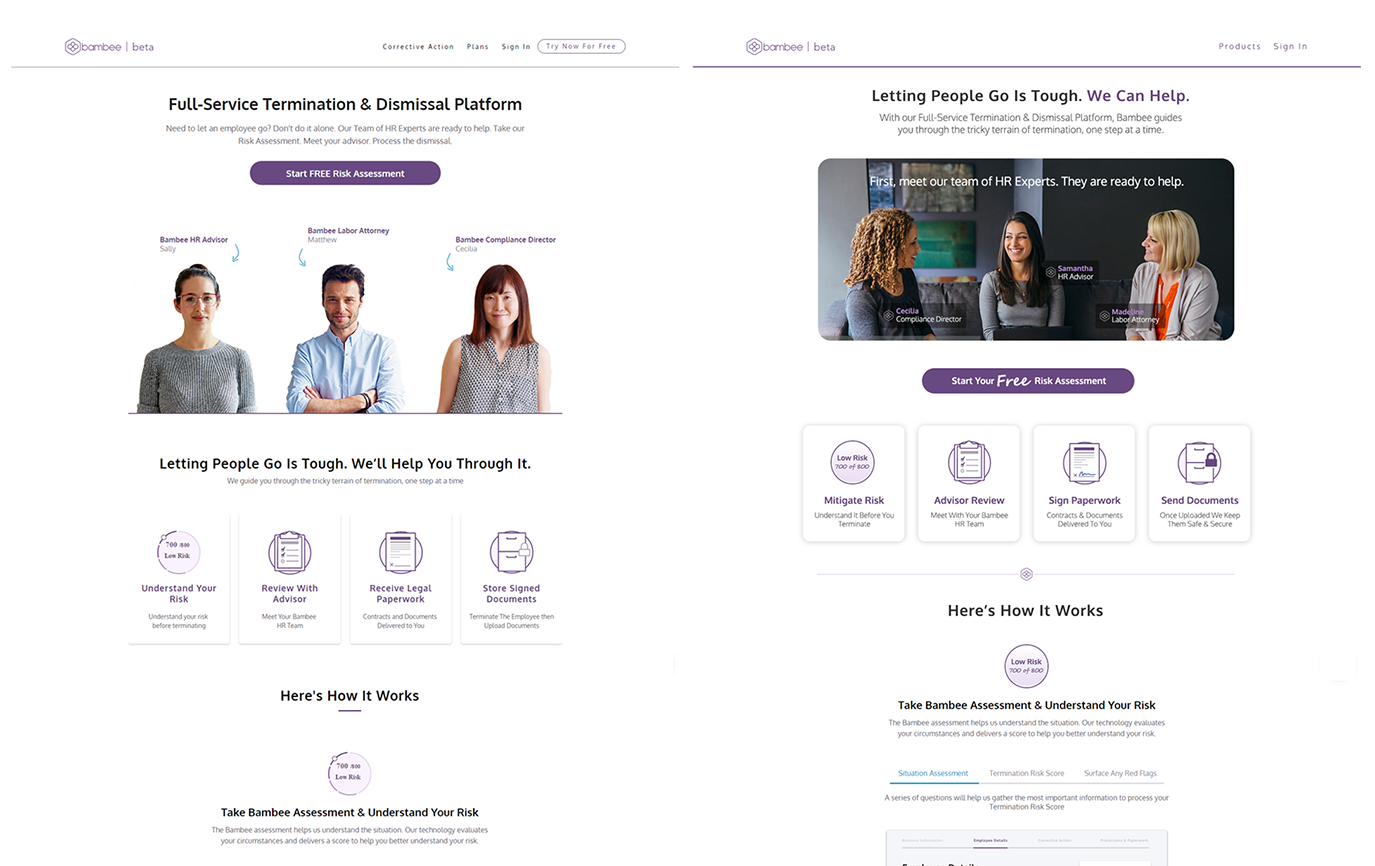Open Corrective Action in the left page nav

pyautogui.click(x=418, y=47)
